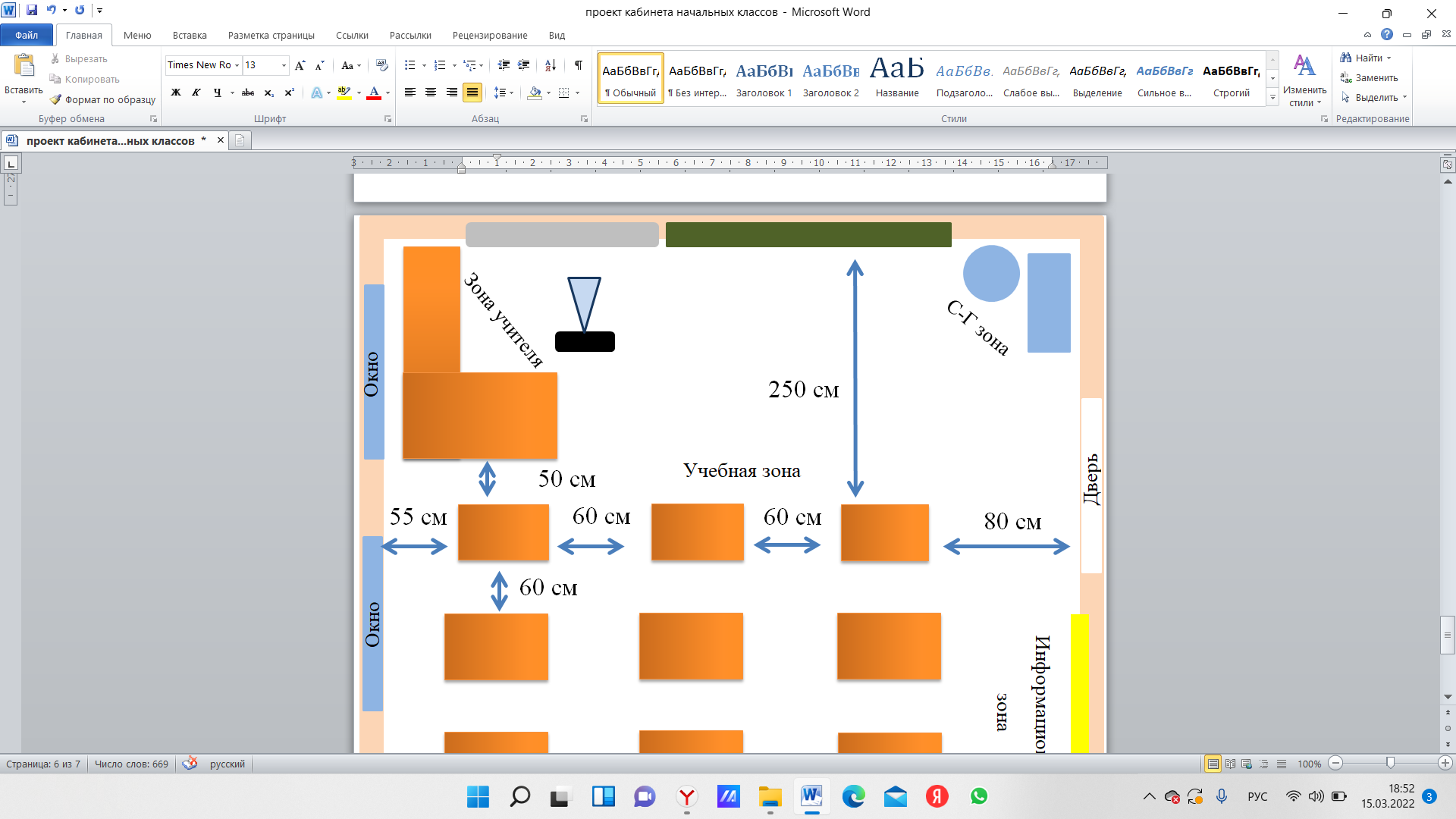Toggle bold formatting button
The width and height of the screenshot is (1456, 819).
[x=176, y=93]
